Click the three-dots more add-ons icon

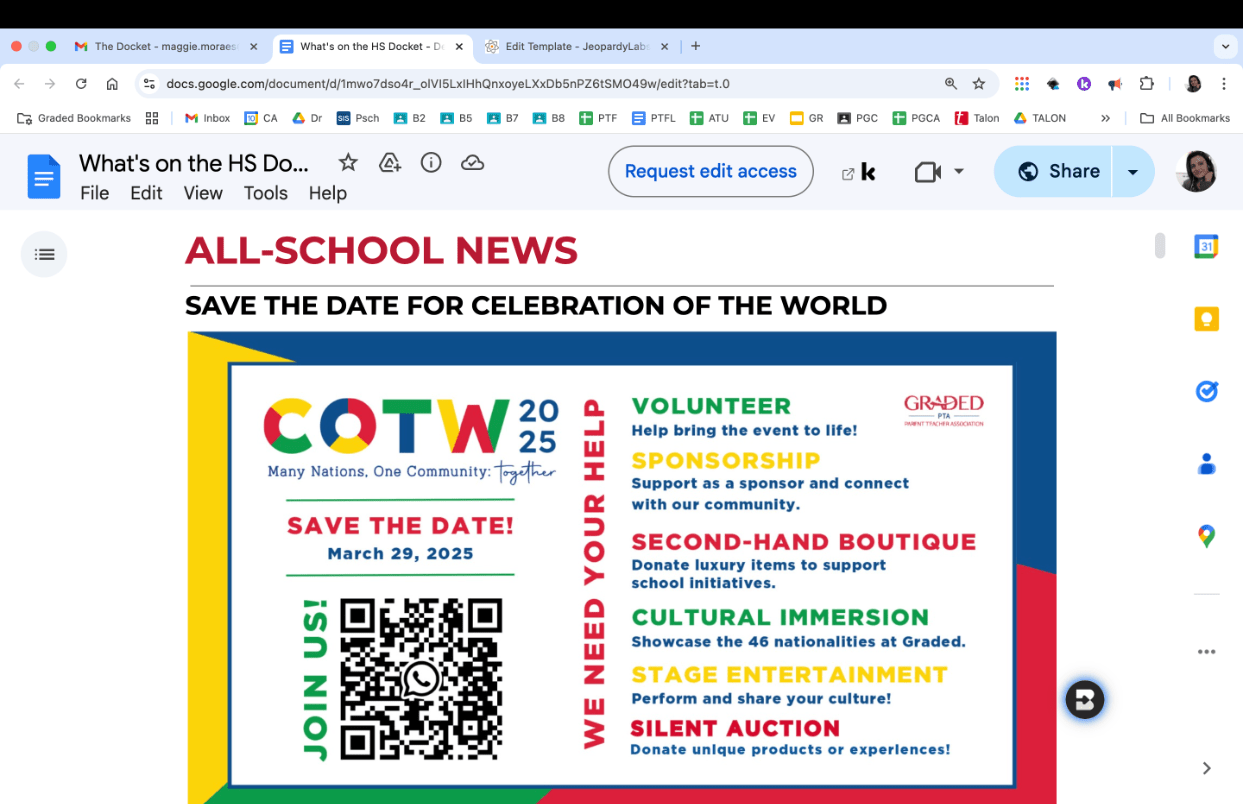(1207, 652)
